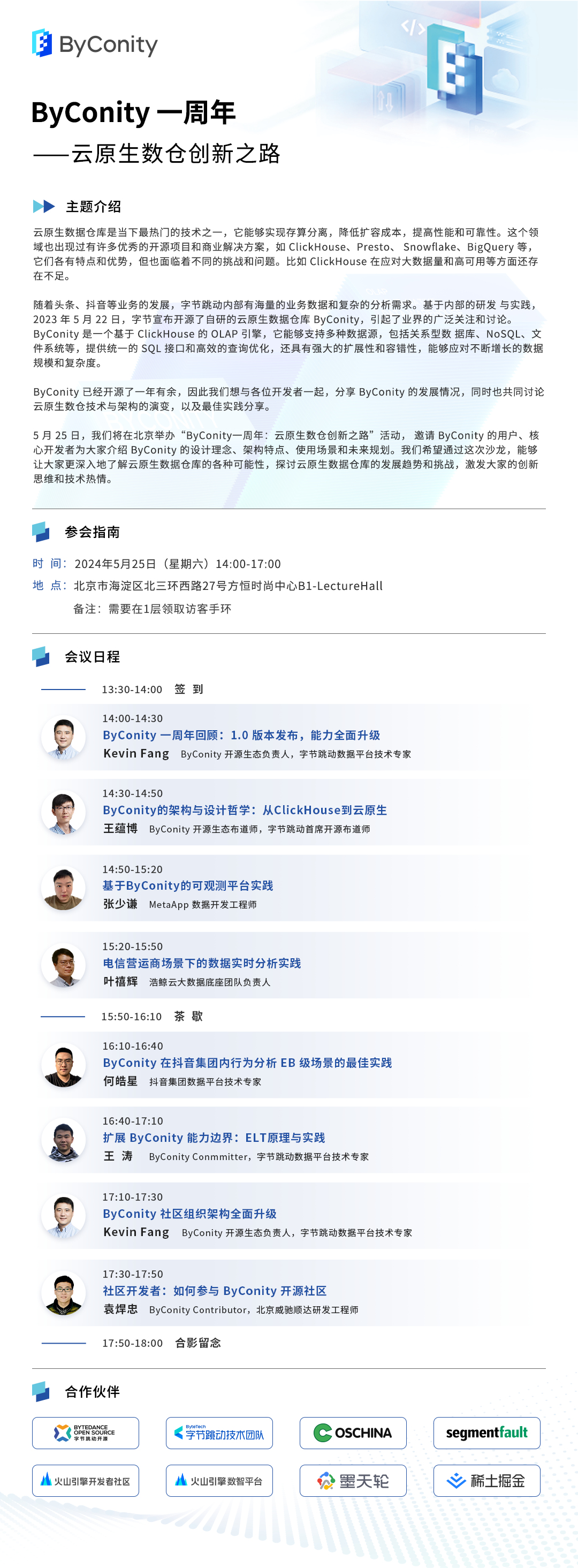
Task: Click the segmentfault partner logo
Action: click(486, 1433)
